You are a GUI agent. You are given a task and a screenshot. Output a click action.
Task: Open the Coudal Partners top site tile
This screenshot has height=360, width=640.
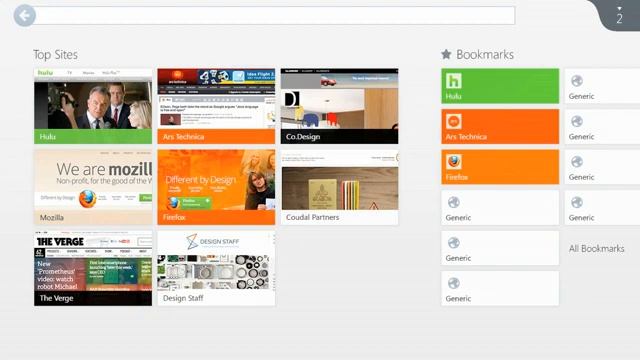pyautogui.click(x=340, y=187)
